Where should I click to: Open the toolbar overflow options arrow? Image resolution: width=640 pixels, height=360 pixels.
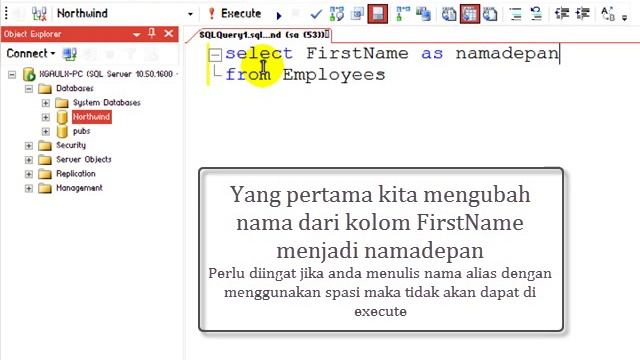(x=624, y=17)
